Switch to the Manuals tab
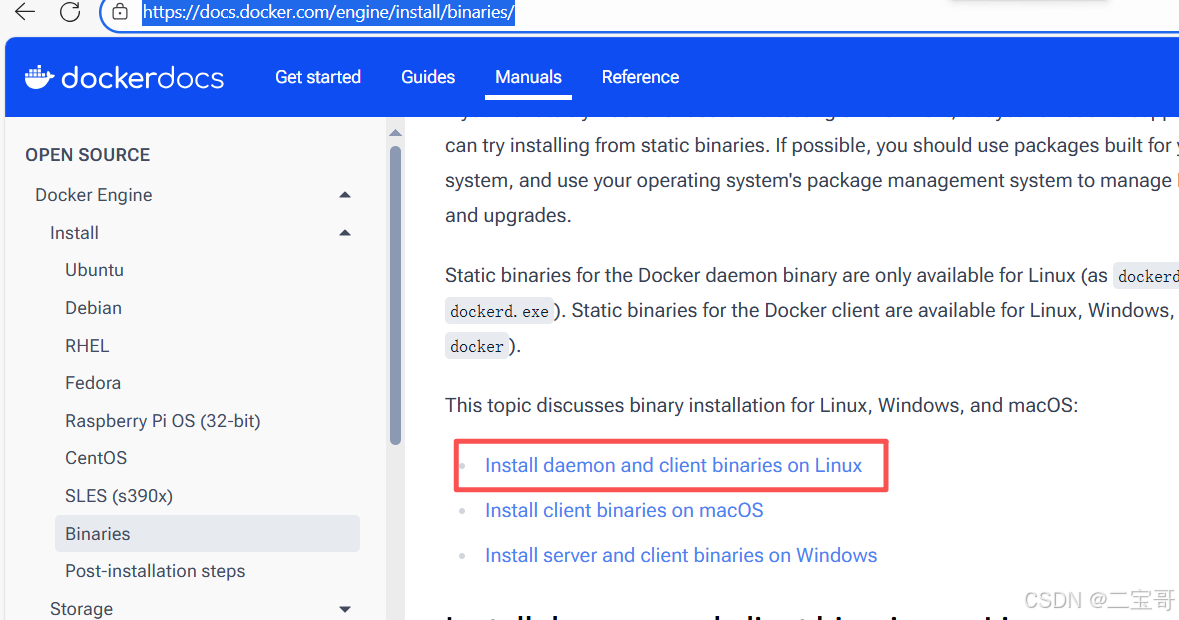Image resolution: width=1179 pixels, height=620 pixels. (x=528, y=77)
